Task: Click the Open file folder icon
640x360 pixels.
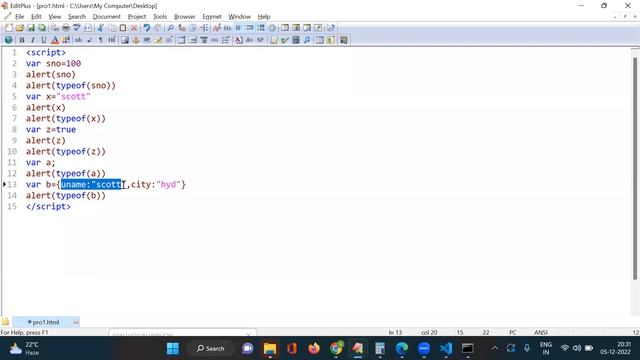Action: pyautogui.click(x=20, y=28)
